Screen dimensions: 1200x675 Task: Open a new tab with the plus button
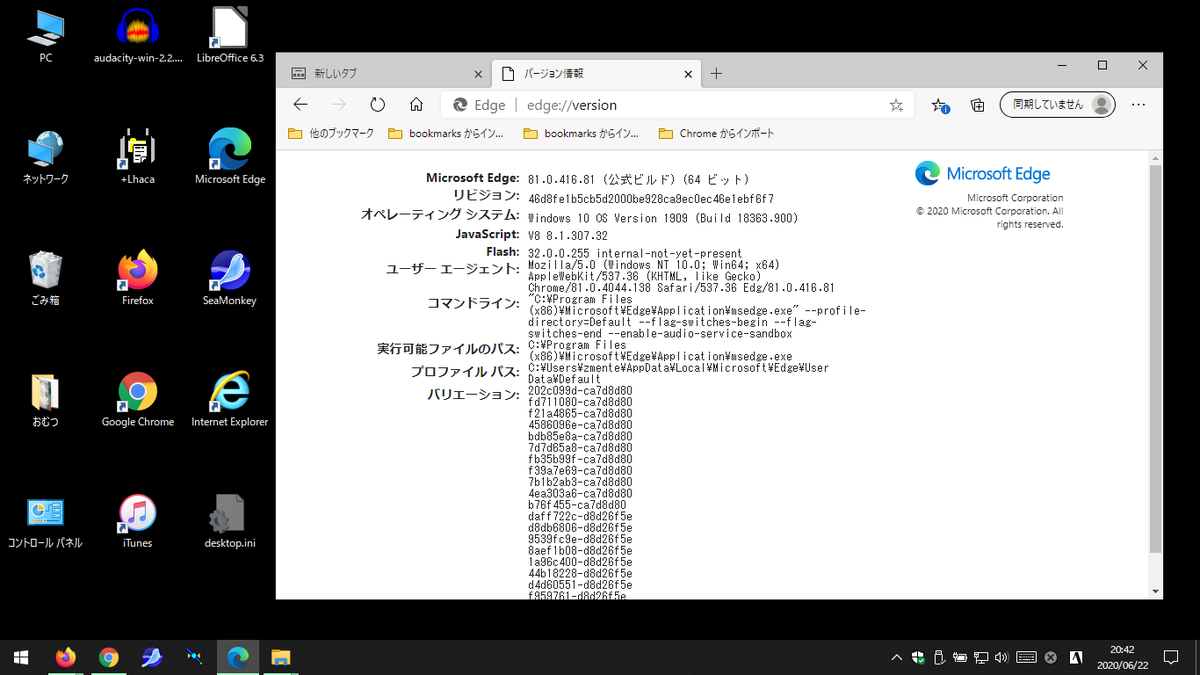click(716, 74)
